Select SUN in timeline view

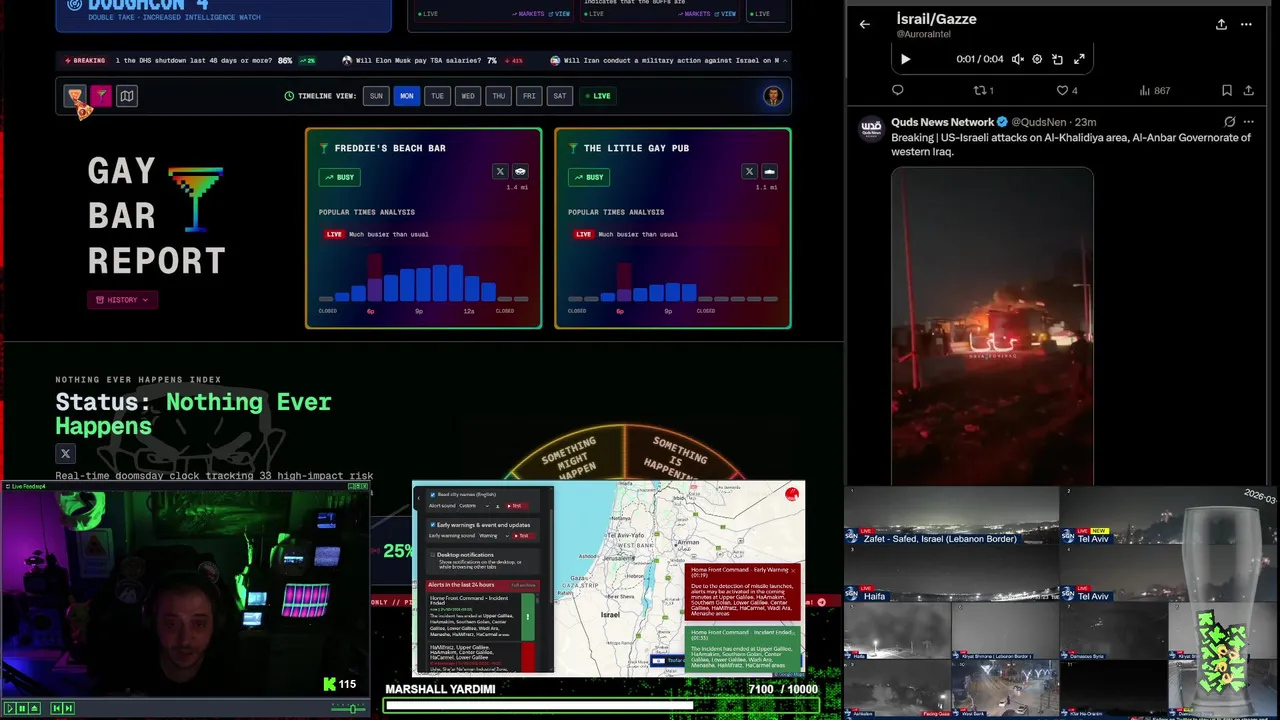(376, 96)
